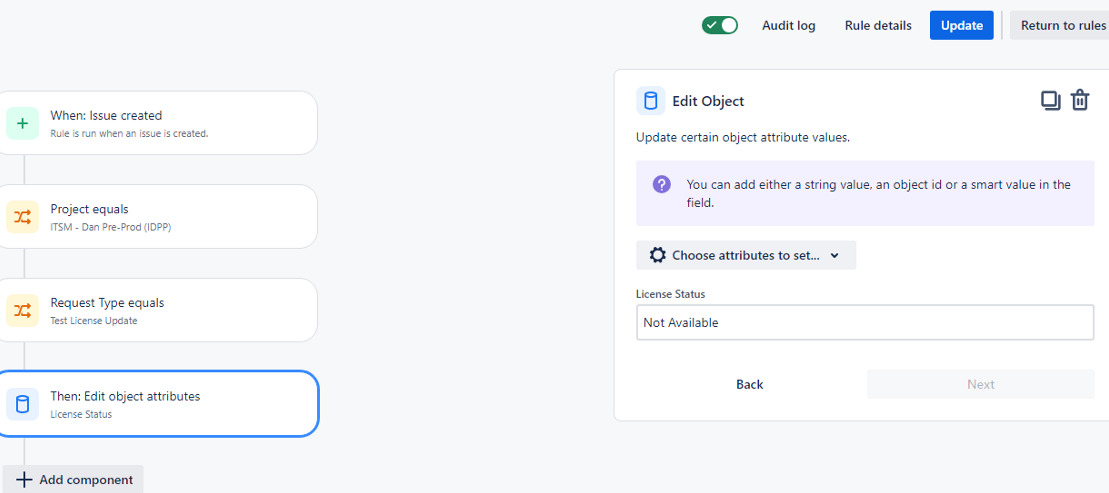
Task: Open the Audit log
Action: click(x=789, y=25)
